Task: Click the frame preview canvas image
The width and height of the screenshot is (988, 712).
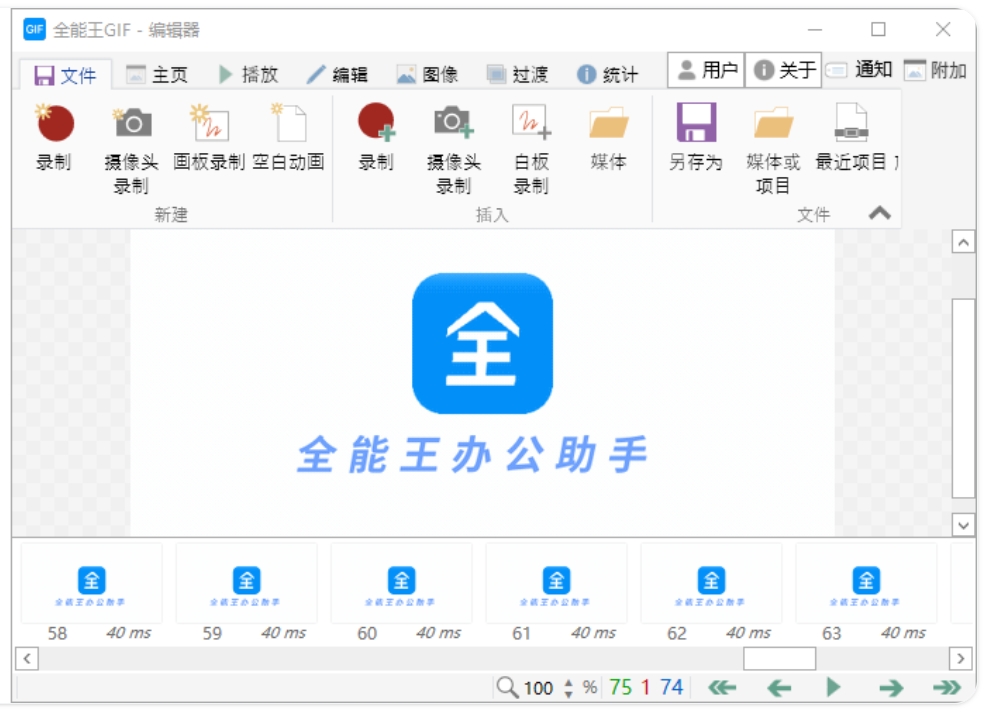Action: 482,382
